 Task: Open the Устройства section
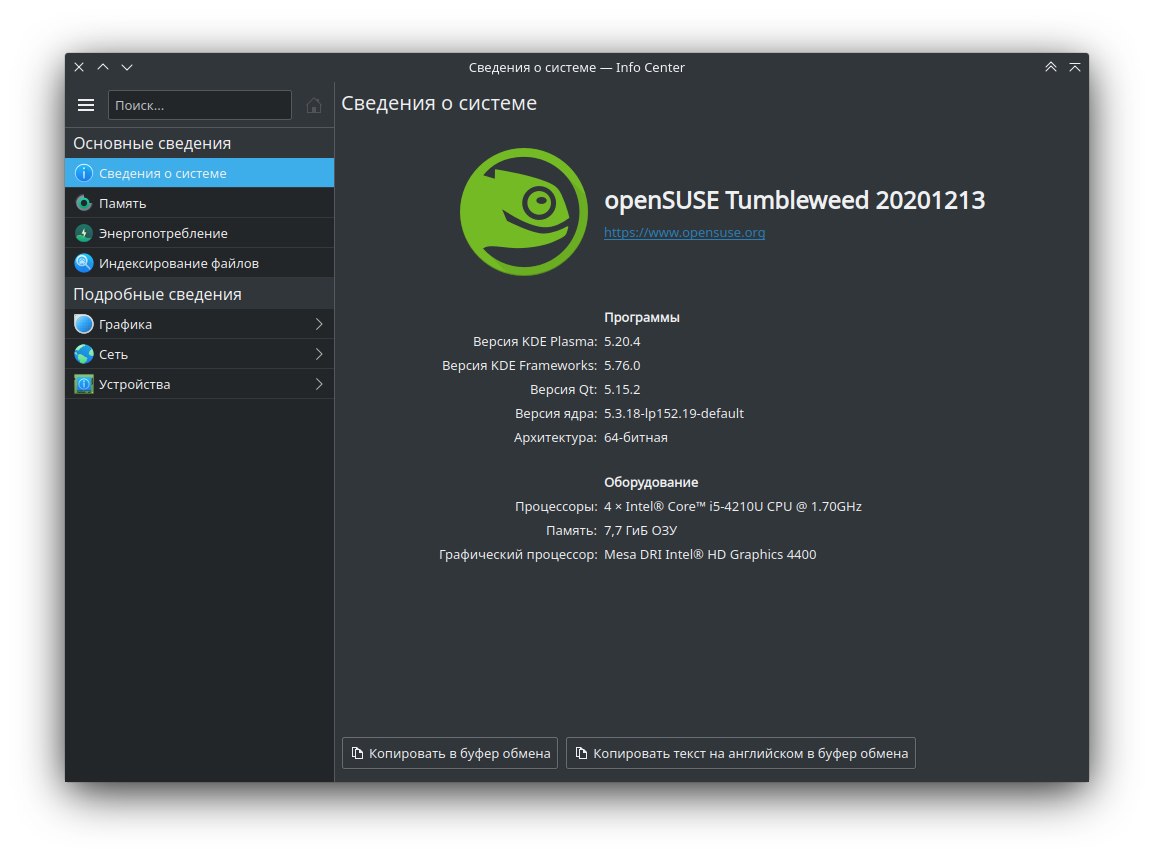click(x=199, y=384)
